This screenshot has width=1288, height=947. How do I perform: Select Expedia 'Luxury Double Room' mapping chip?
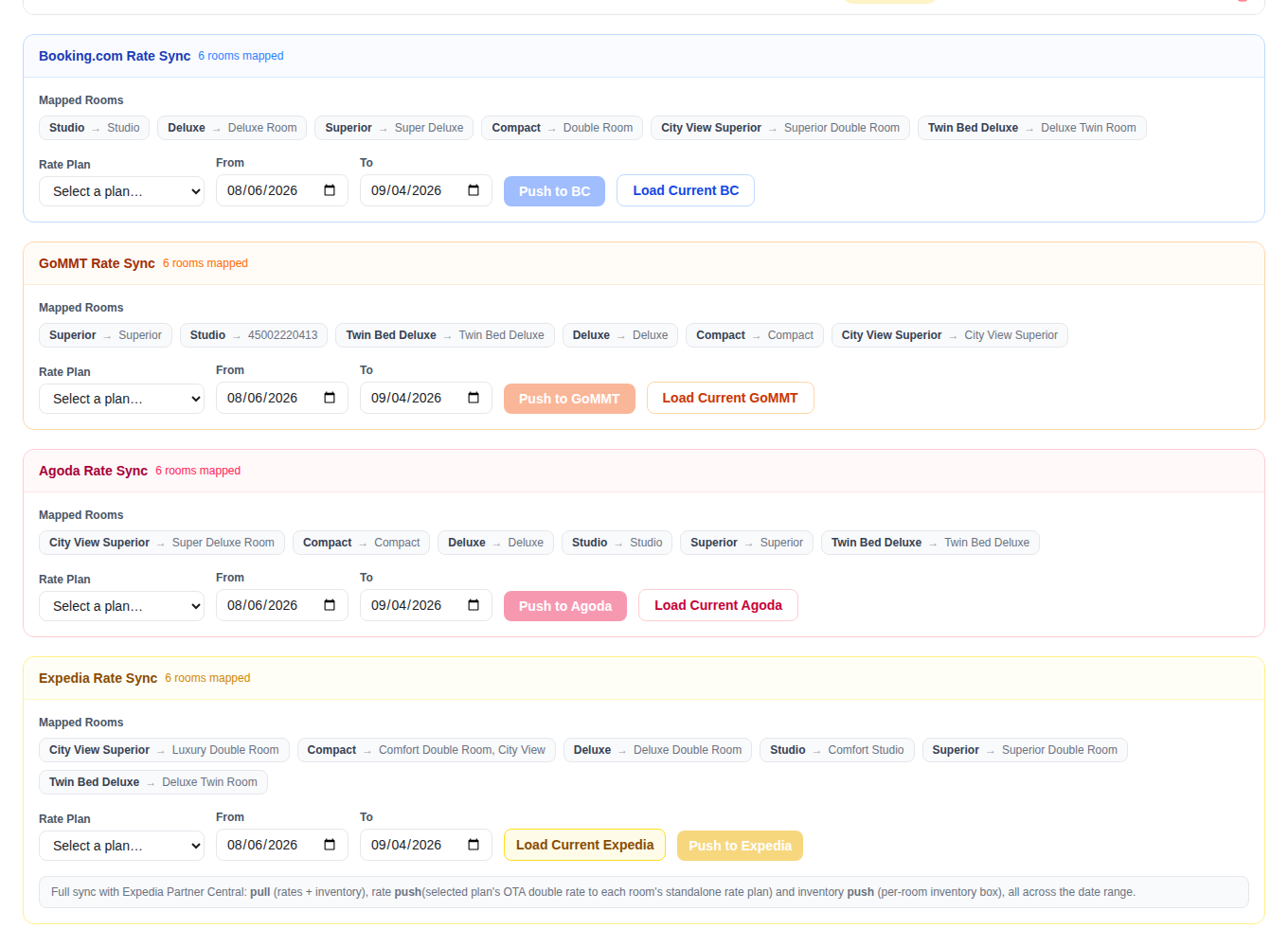click(x=164, y=750)
